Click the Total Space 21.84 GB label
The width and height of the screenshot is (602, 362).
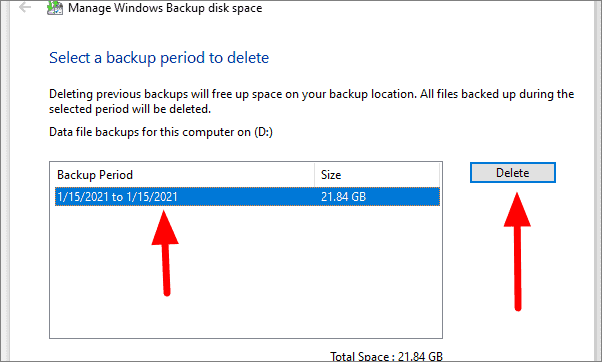point(386,356)
